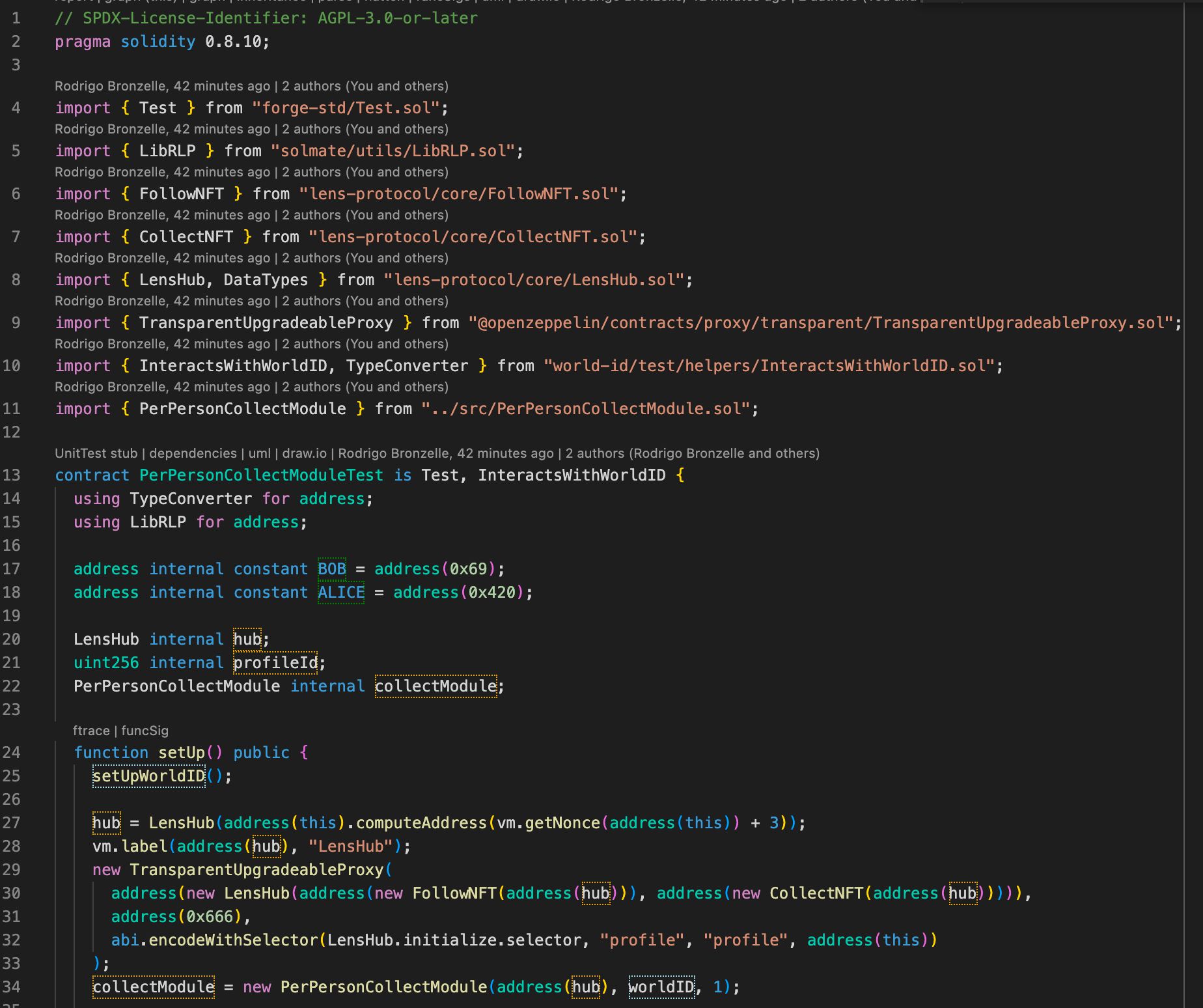This screenshot has height=1008, width=1203.
Task: Click the hex literal '0x69'
Action: click(x=468, y=569)
